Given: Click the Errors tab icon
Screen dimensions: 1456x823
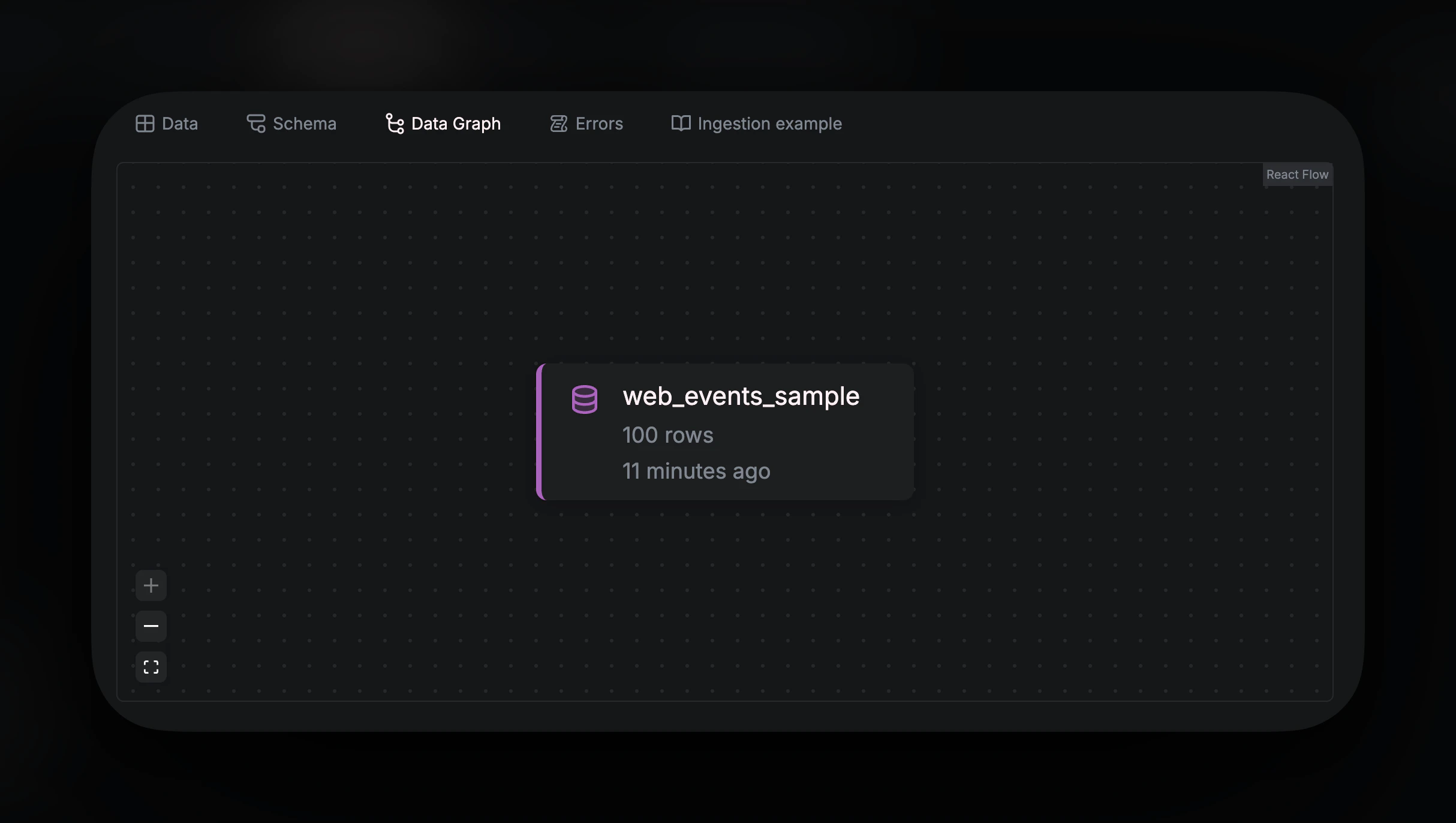Looking at the screenshot, I should (559, 124).
